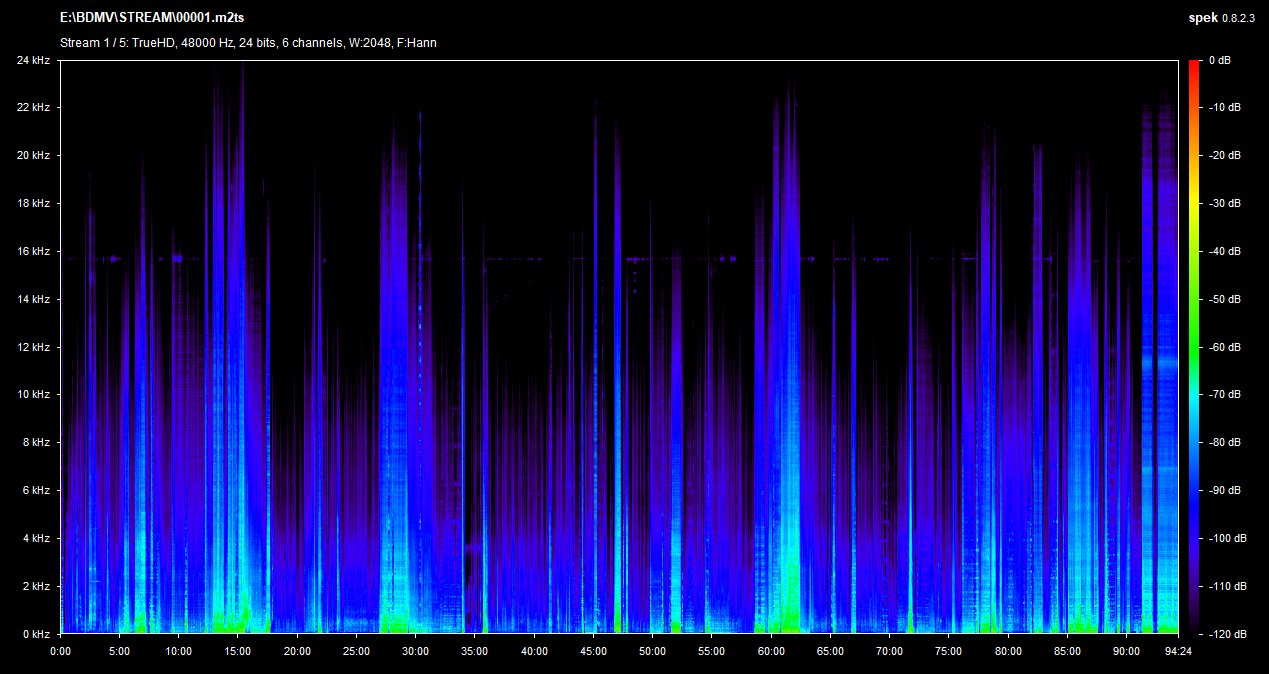The height and width of the screenshot is (674, 1269).
Task: Click the 8 kHz frequency axis label
Action: (x=36, y=442)
